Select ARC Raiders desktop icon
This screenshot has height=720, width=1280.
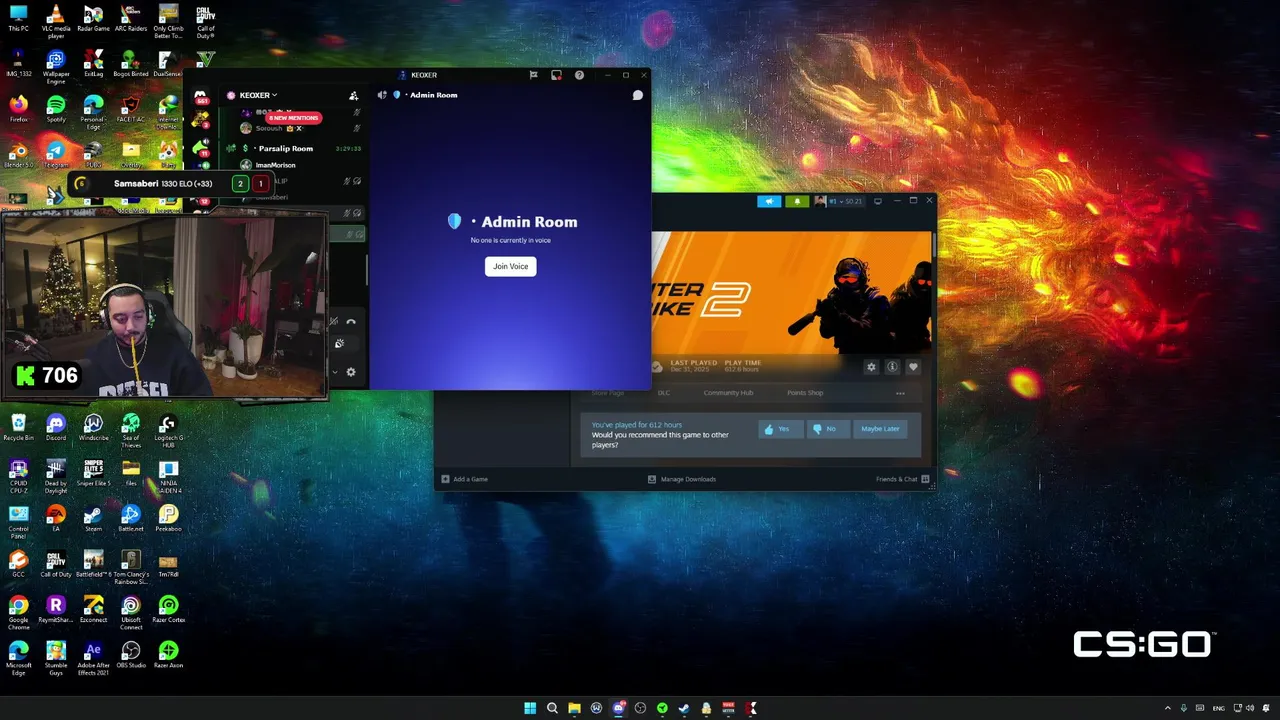131,19
